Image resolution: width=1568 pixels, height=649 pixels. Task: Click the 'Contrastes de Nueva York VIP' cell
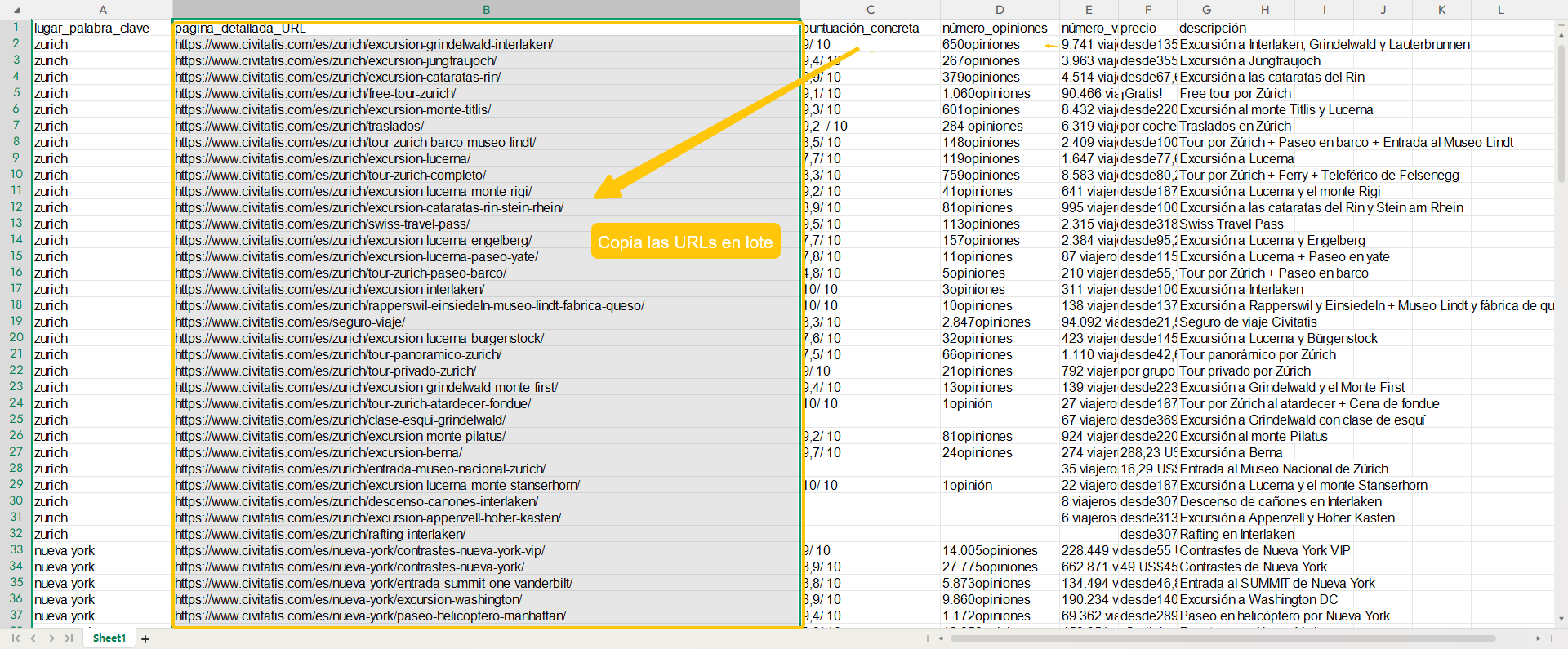click(1264, 550)
